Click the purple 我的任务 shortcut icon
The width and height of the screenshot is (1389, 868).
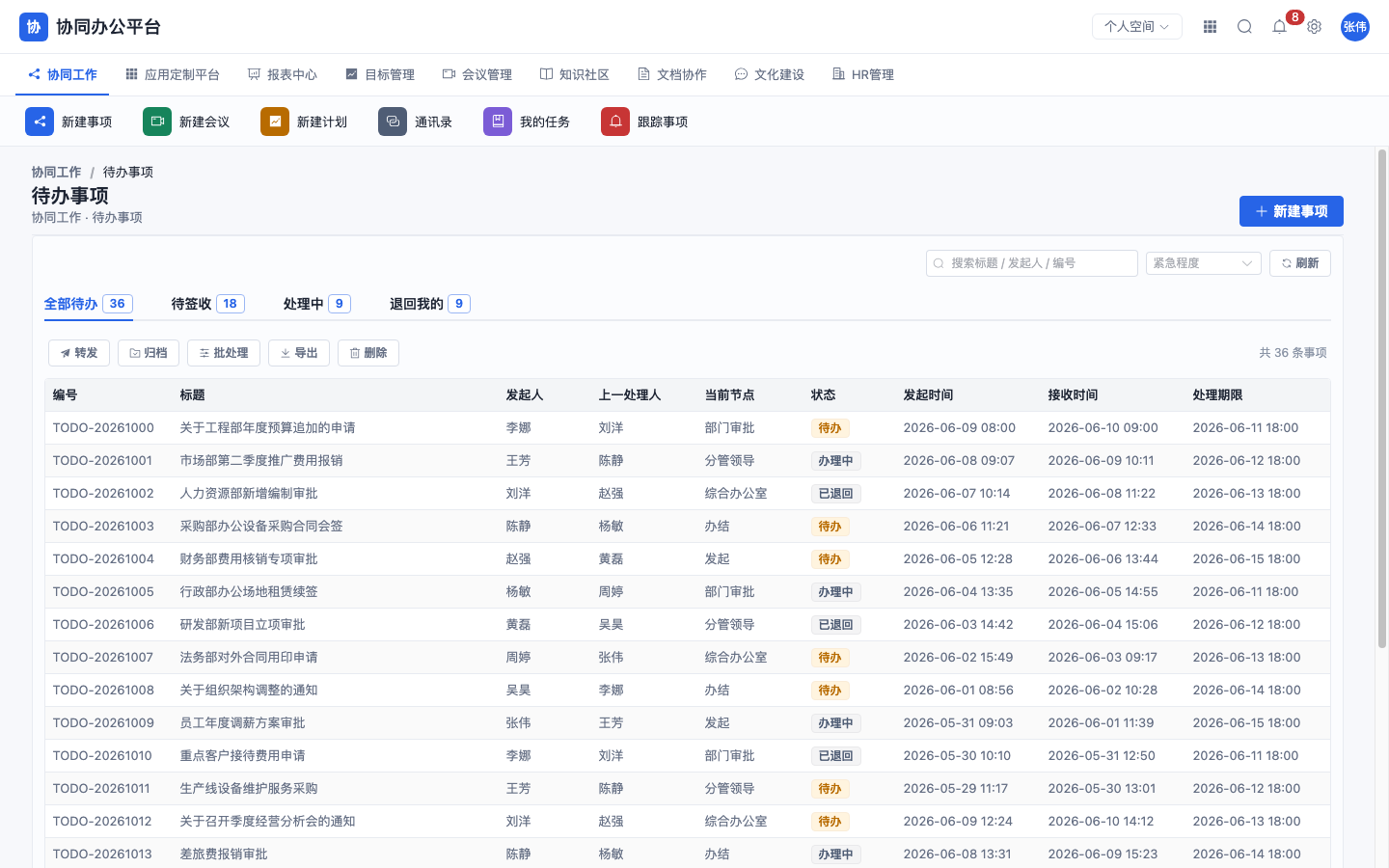(498, 122)
